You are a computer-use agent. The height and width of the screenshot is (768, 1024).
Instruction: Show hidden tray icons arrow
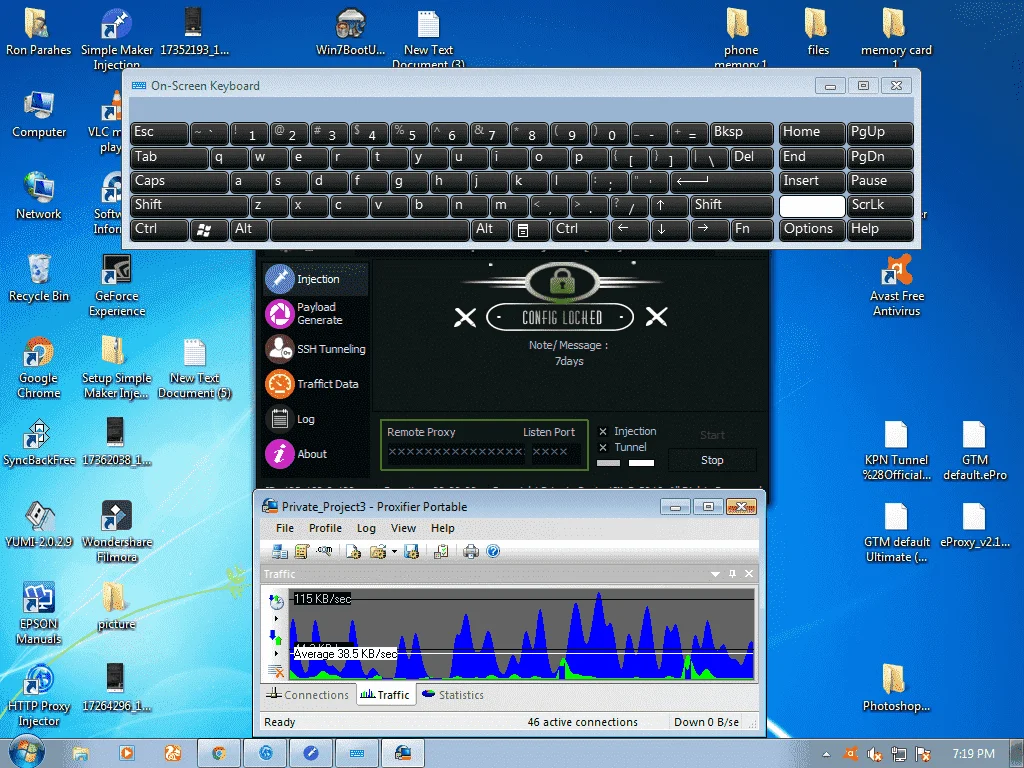(x=826, y=754)
